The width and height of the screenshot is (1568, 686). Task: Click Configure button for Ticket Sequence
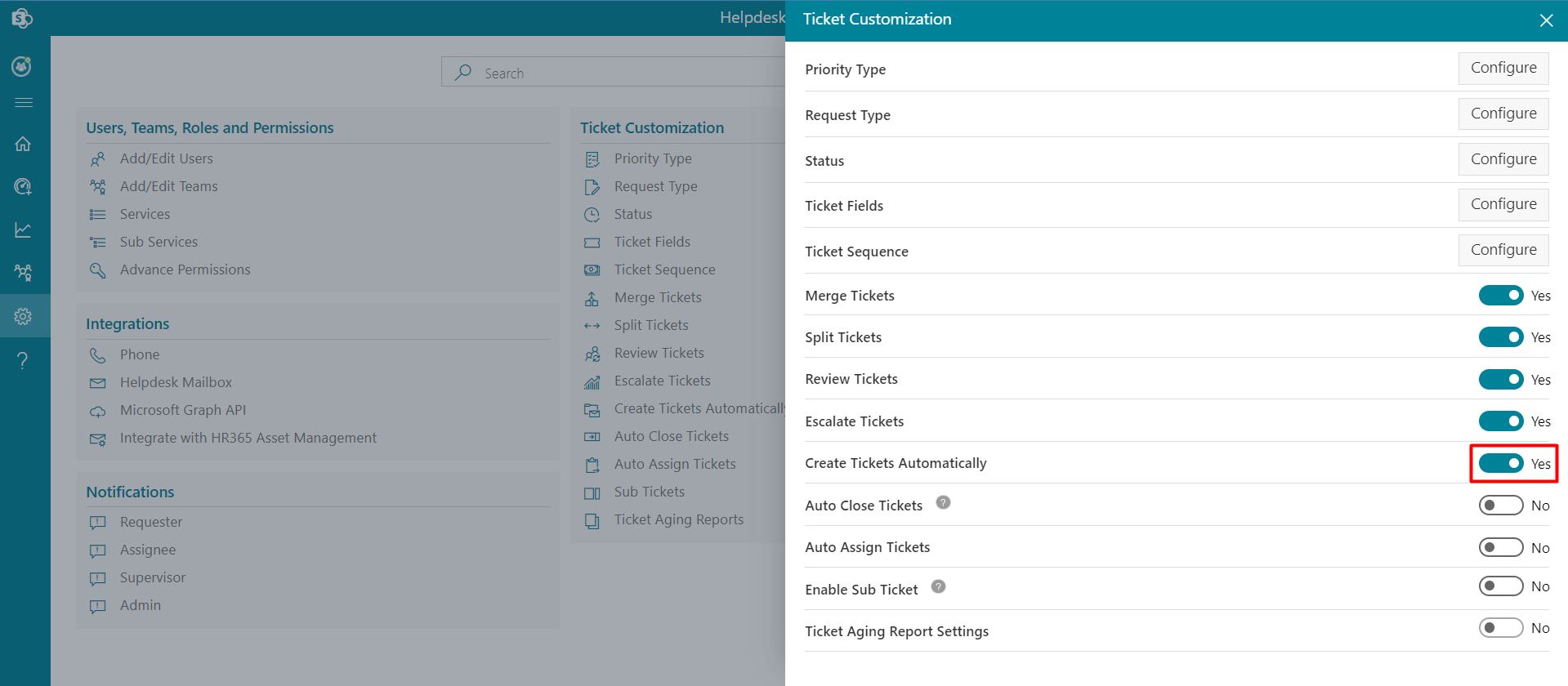pos(1503,250)
